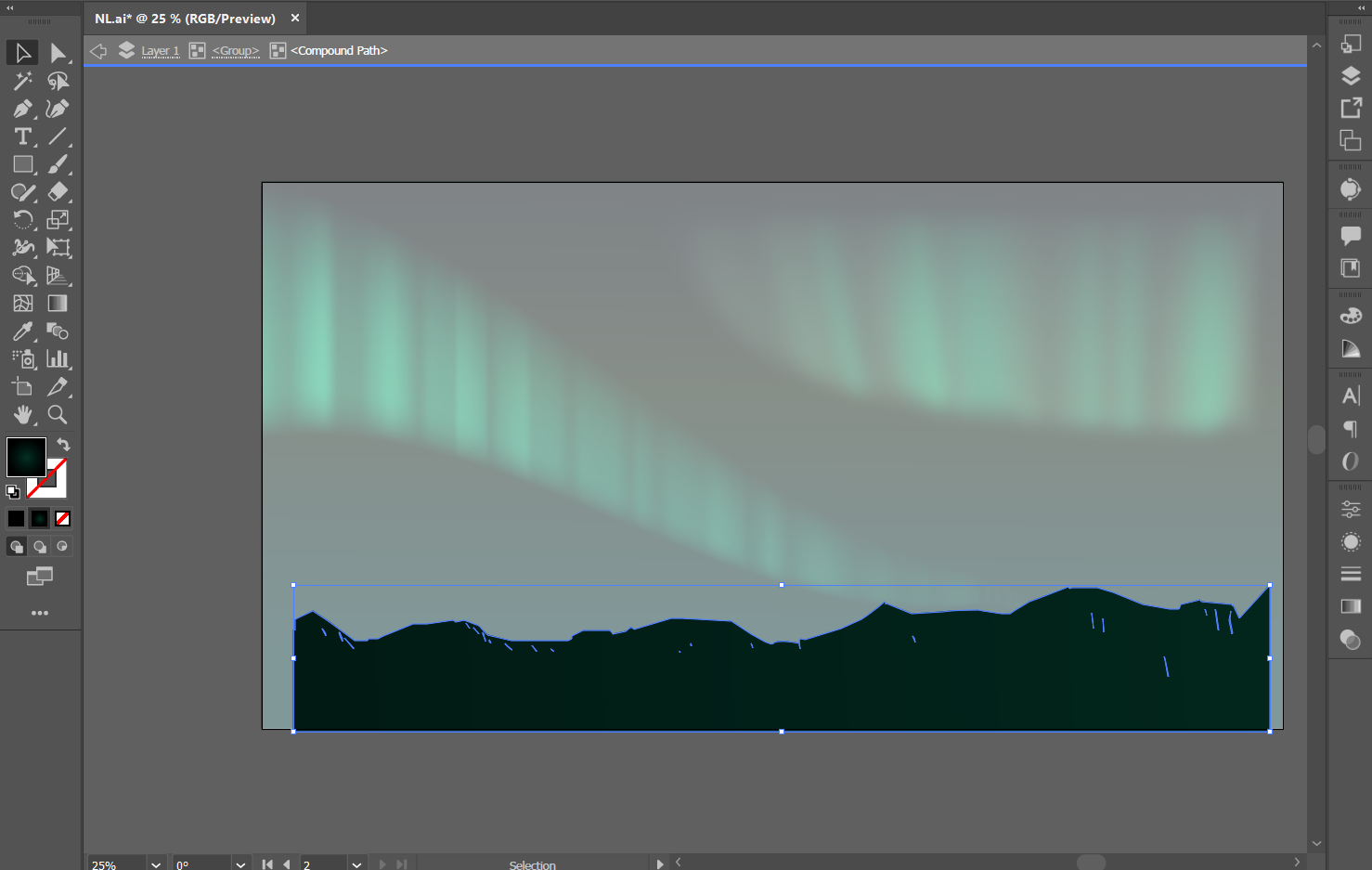Choose the Blend tool
1372x870 pixels.
click(x=58, y=331)
